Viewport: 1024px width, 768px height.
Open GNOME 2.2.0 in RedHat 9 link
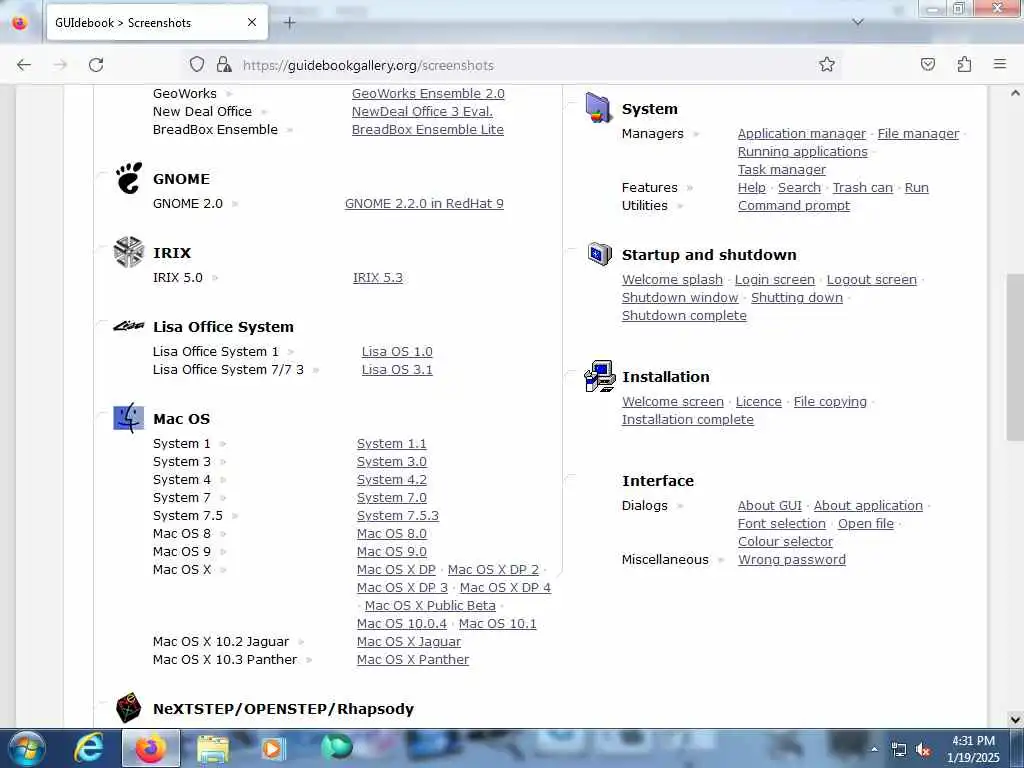pos(424,204)
